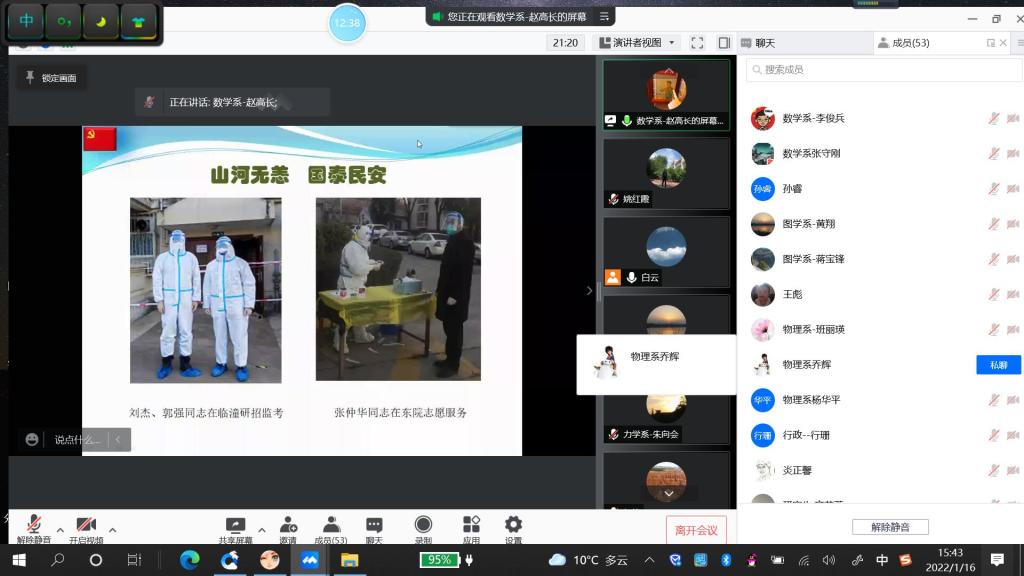Click the 私聊 button for 物理系乔辉

998,365
